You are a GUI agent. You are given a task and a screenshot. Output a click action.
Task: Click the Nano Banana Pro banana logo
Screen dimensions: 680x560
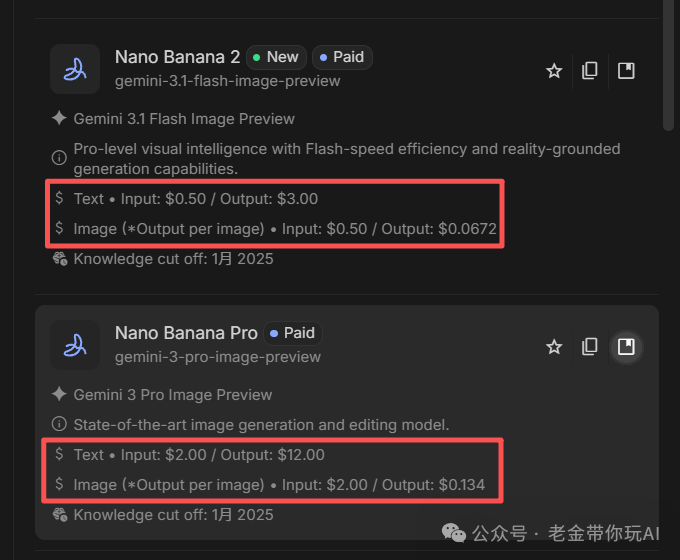pos(75,345)
